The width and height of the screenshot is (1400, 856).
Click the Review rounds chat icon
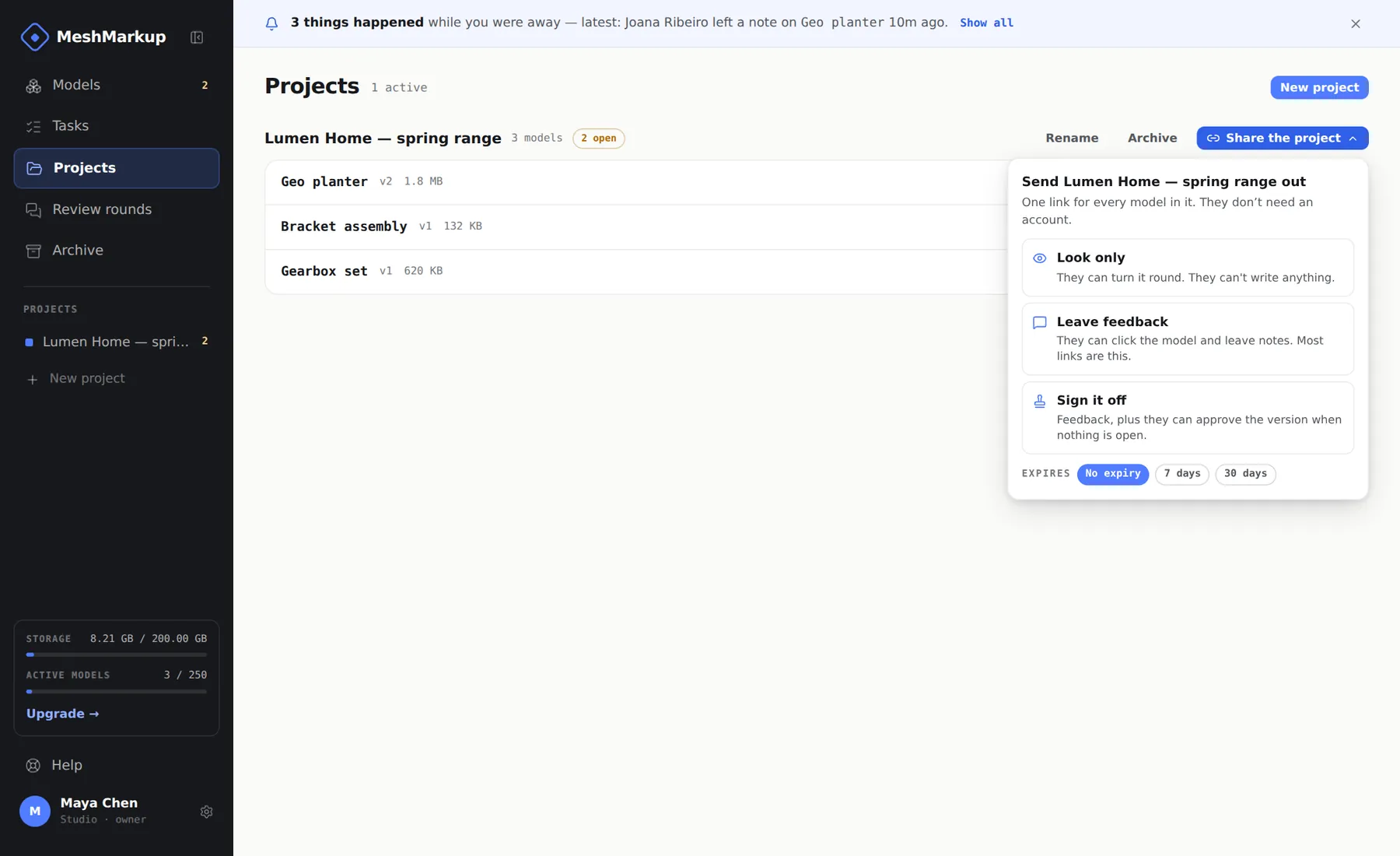[33, 210]
